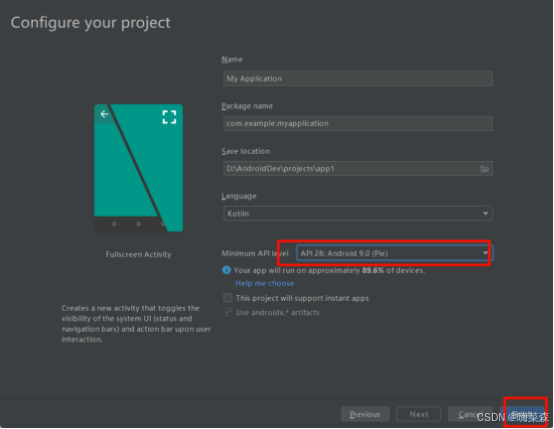Expand the Minimum API level combo box

[394, 253]
